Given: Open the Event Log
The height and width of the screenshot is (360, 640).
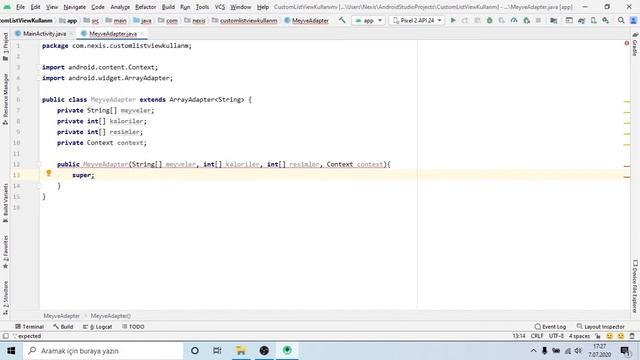Looking at the screenshot, I should tap(550, 327).
